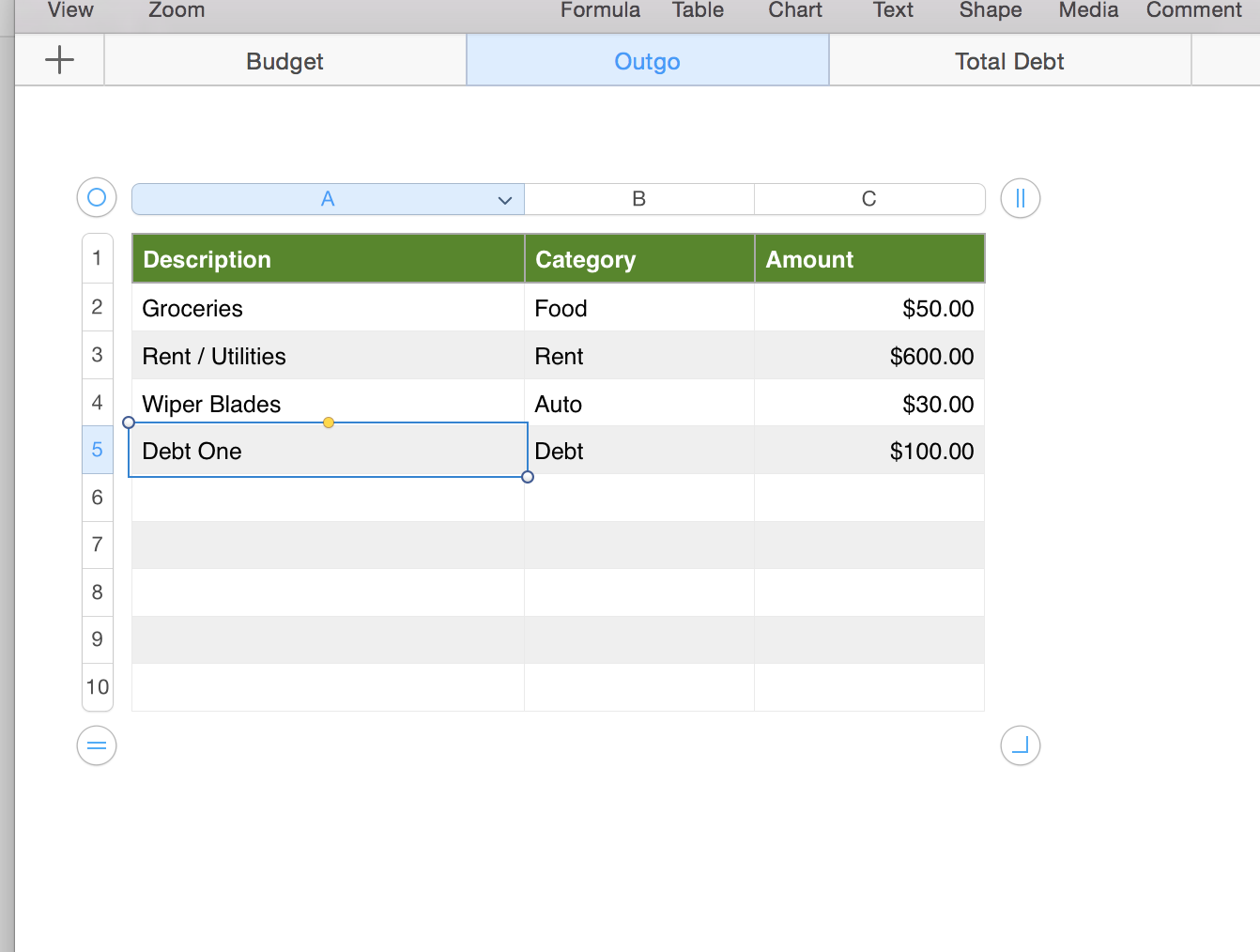The height and width of the screenshot is (952, 1260).
Task: Select the Rent category cell
Action: pyautogui.click(x=639, y=355)
